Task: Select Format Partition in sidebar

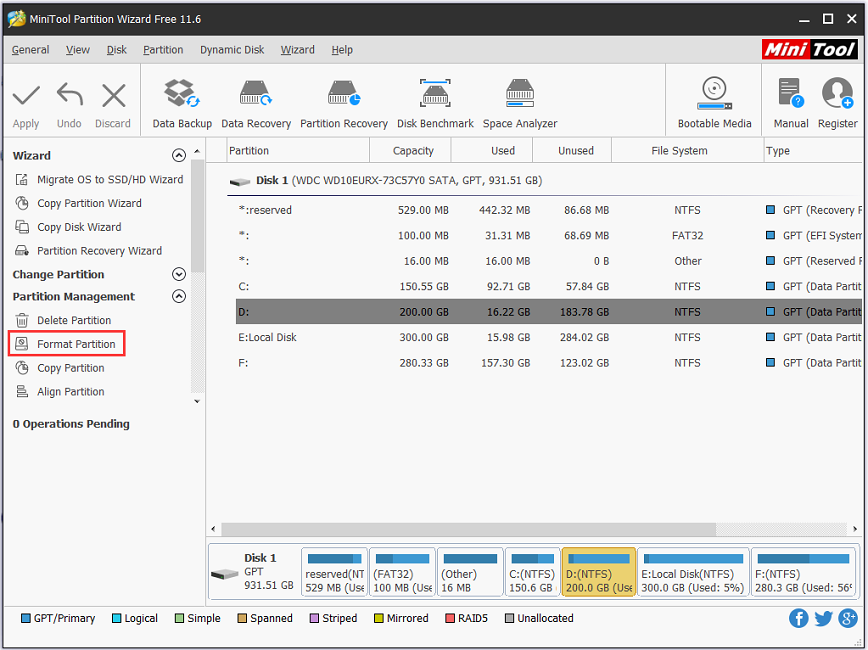Action: coord(66,344)
